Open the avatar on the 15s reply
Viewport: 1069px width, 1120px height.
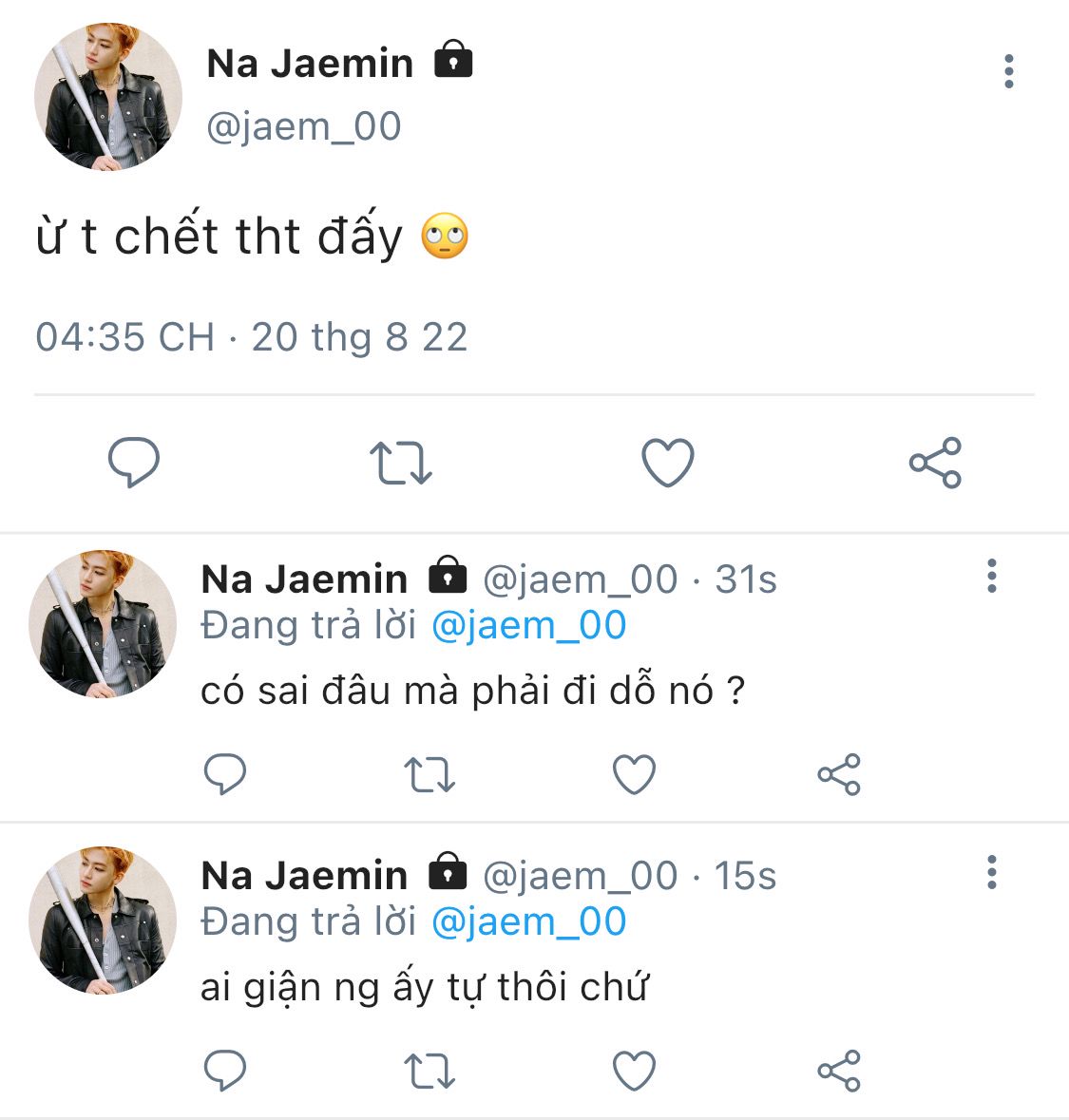tap(103, 920)
